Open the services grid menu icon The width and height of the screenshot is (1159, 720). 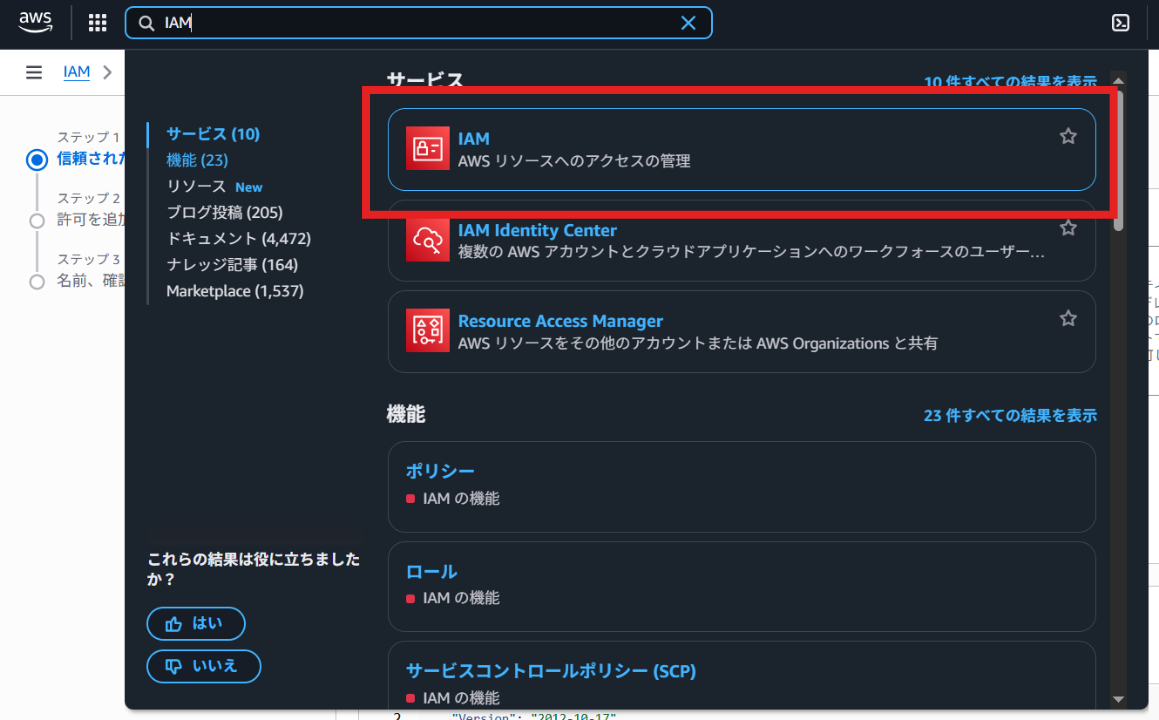(x=98, y=23)
